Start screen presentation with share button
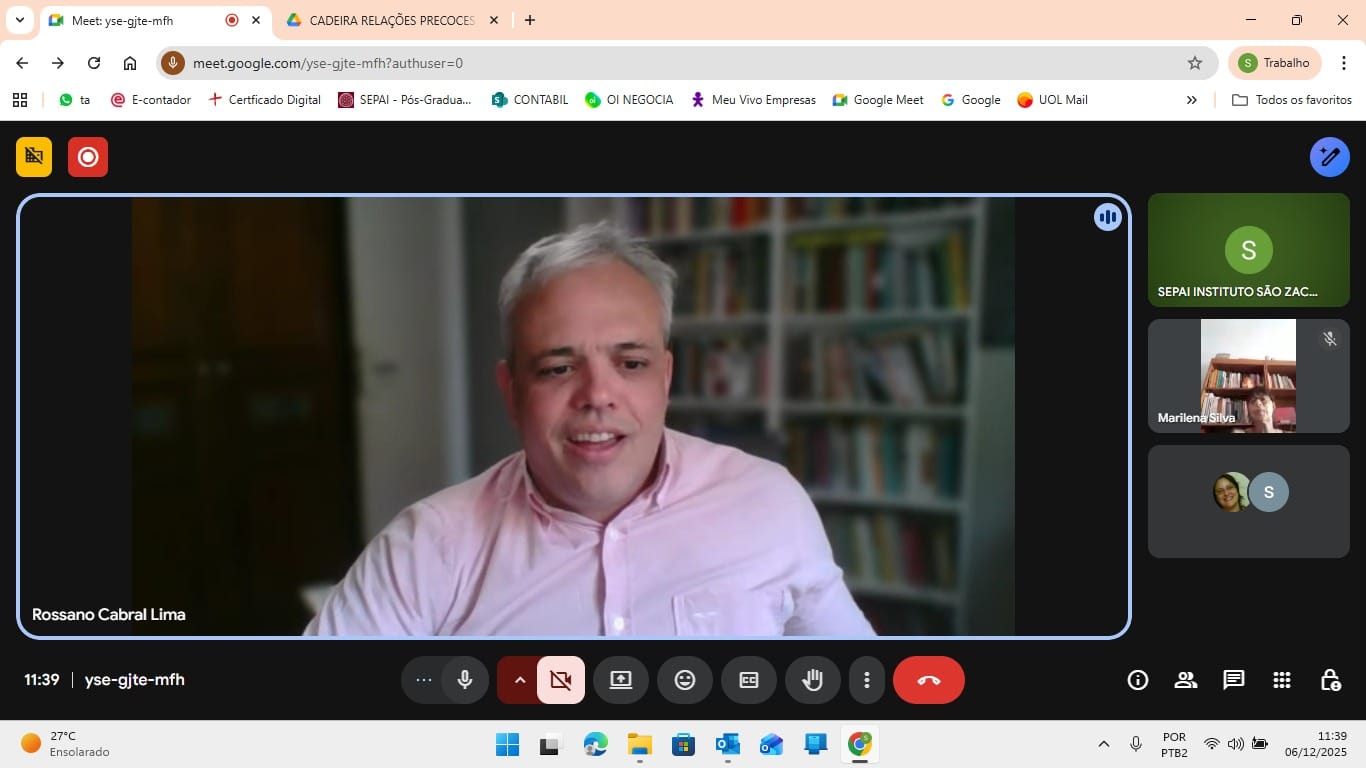The width and height of the screenshot is (1366, 768). (620, 680)
